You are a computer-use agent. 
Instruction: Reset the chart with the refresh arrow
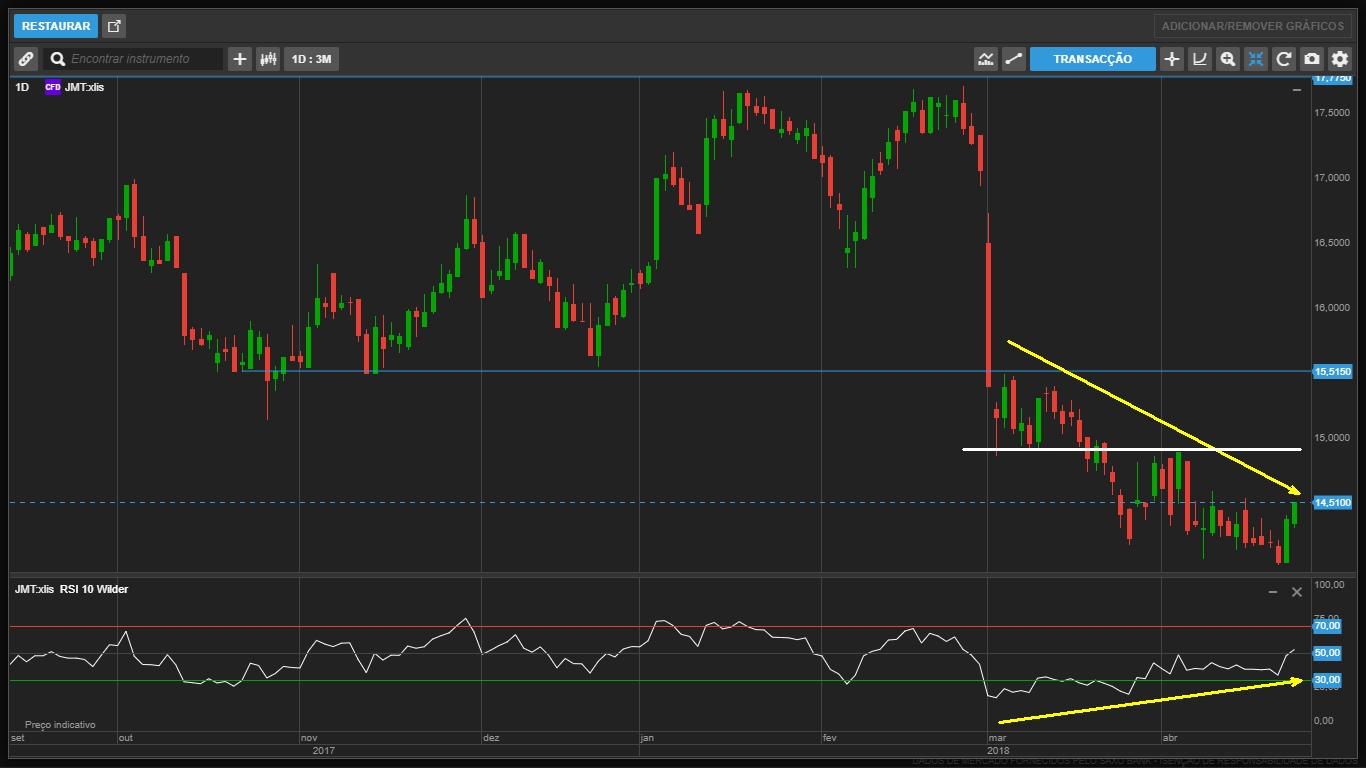[1284, 59]
